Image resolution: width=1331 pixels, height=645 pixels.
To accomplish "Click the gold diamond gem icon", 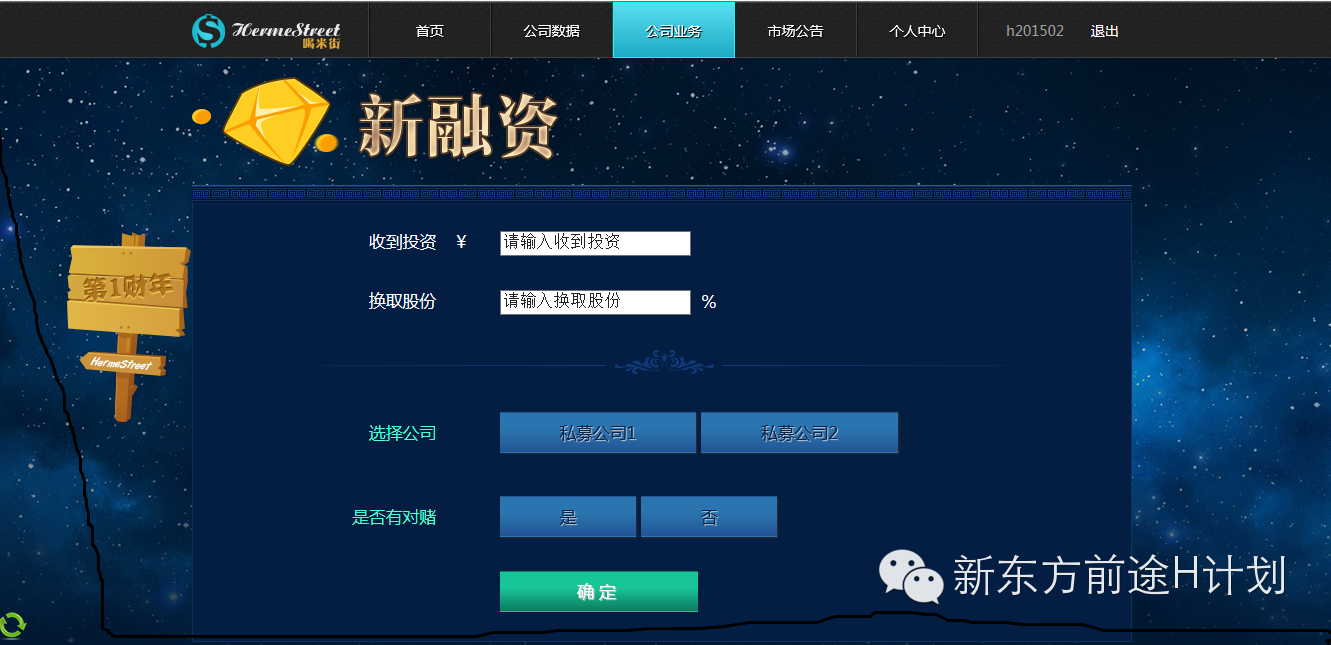I will (x=276, y=121).
